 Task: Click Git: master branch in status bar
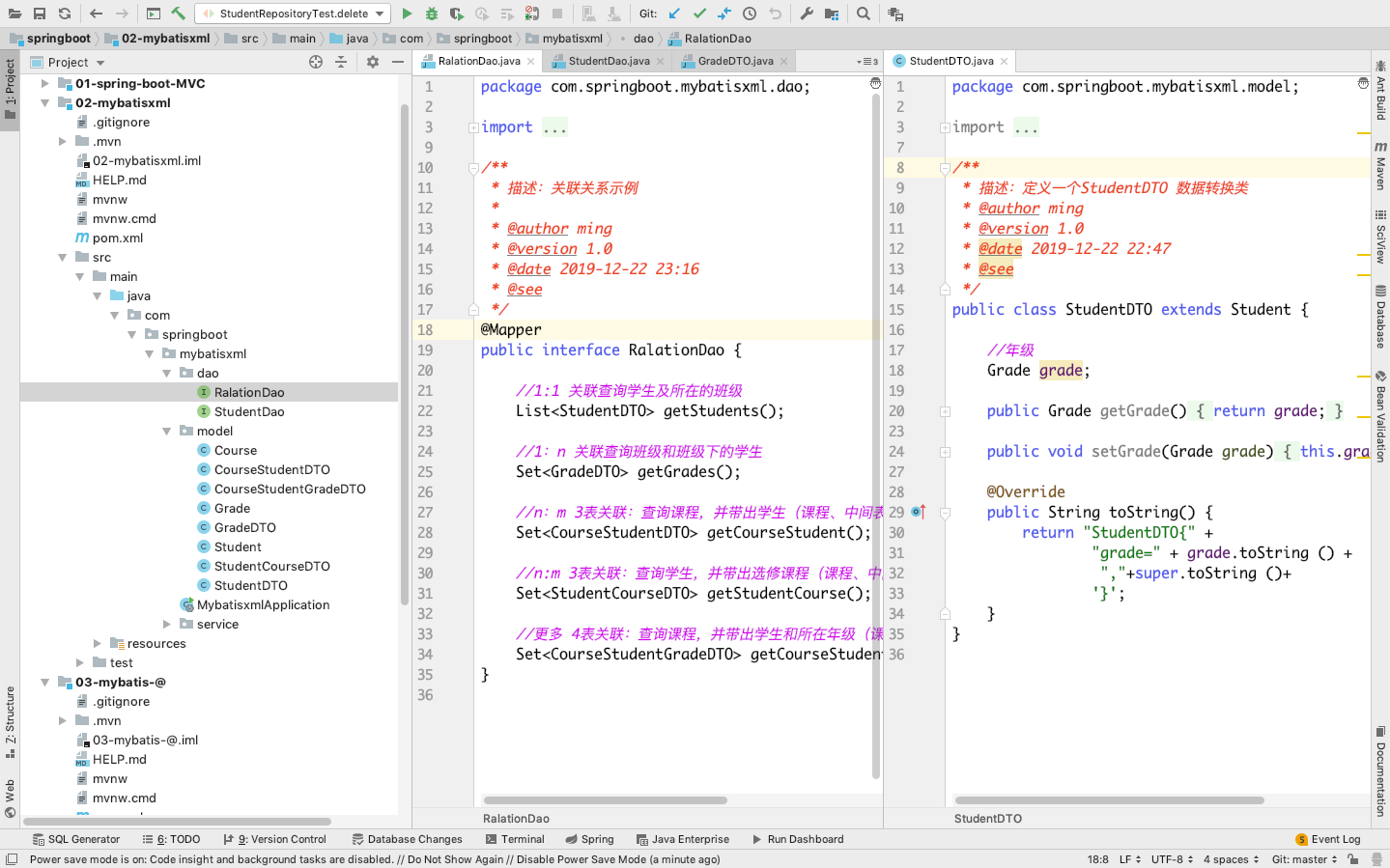pos(1305,859)
